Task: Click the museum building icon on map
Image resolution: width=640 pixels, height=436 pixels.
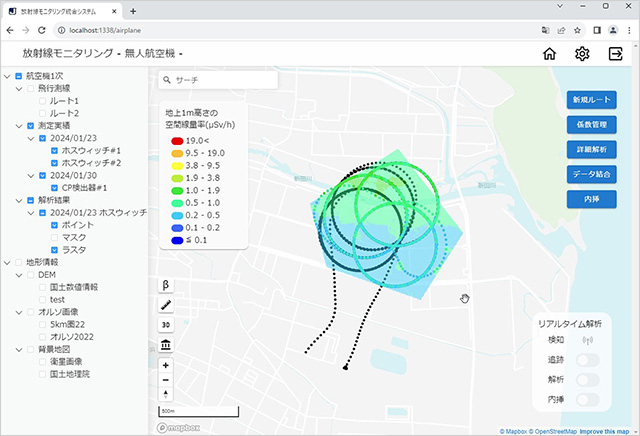Action: point(165,345)
